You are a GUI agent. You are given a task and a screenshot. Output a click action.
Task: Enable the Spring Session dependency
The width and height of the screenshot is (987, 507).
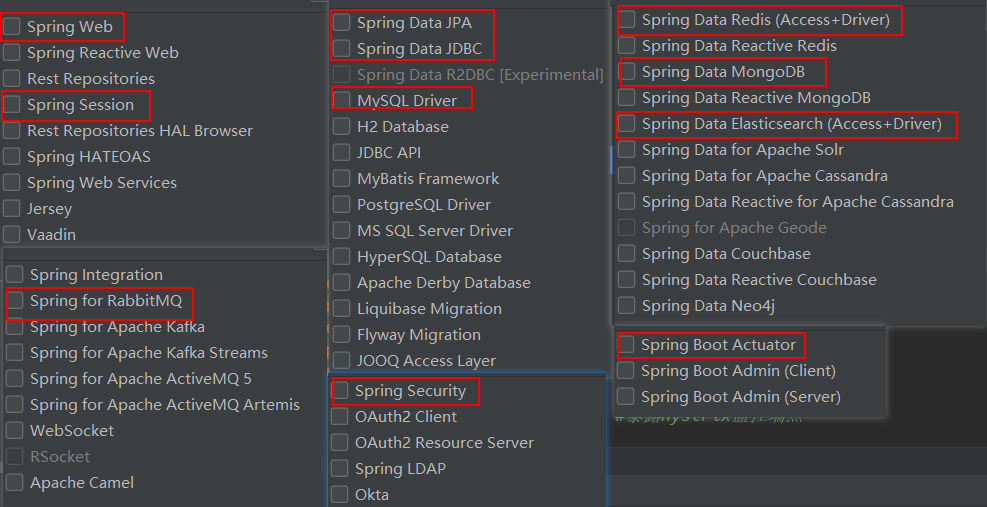(12, 105)
